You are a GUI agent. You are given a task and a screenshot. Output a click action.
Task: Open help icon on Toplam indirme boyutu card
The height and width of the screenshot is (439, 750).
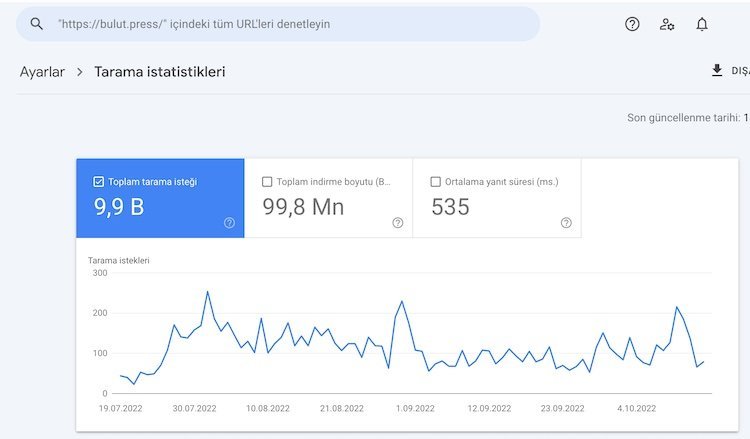(398, 223)
